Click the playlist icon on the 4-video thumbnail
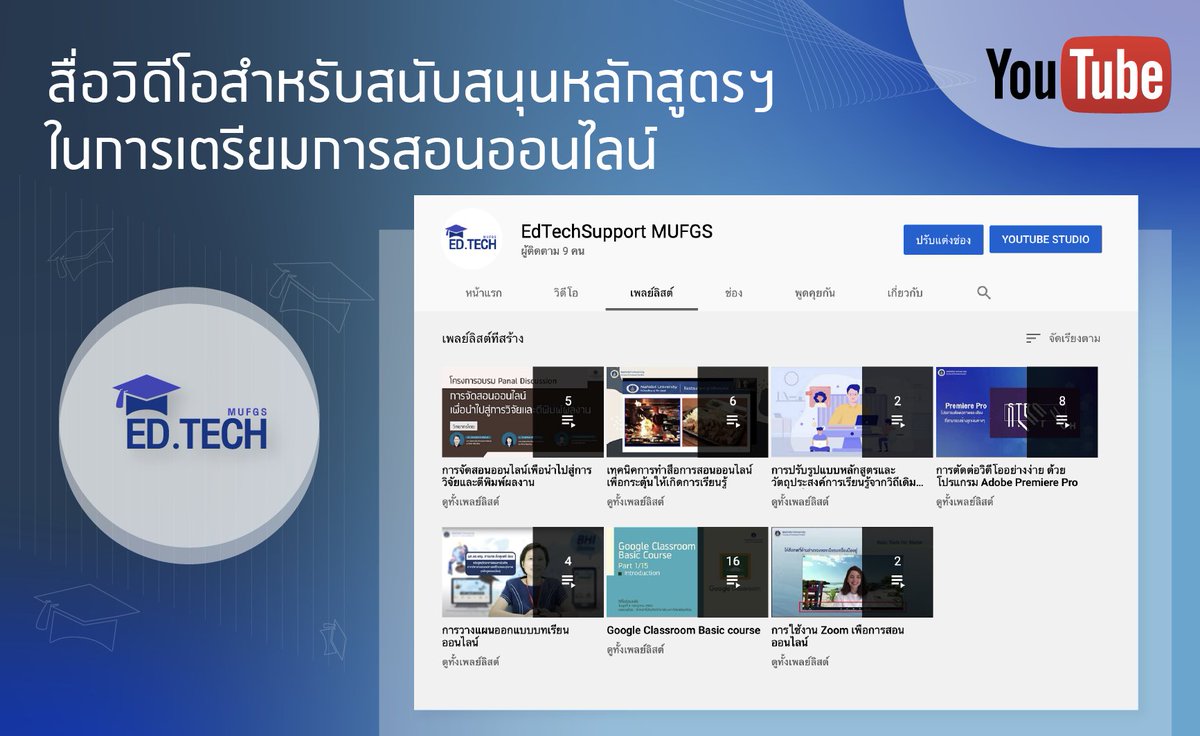This screenshot has height=736, width=1200. pyautogui.click(x=568, y=581)
